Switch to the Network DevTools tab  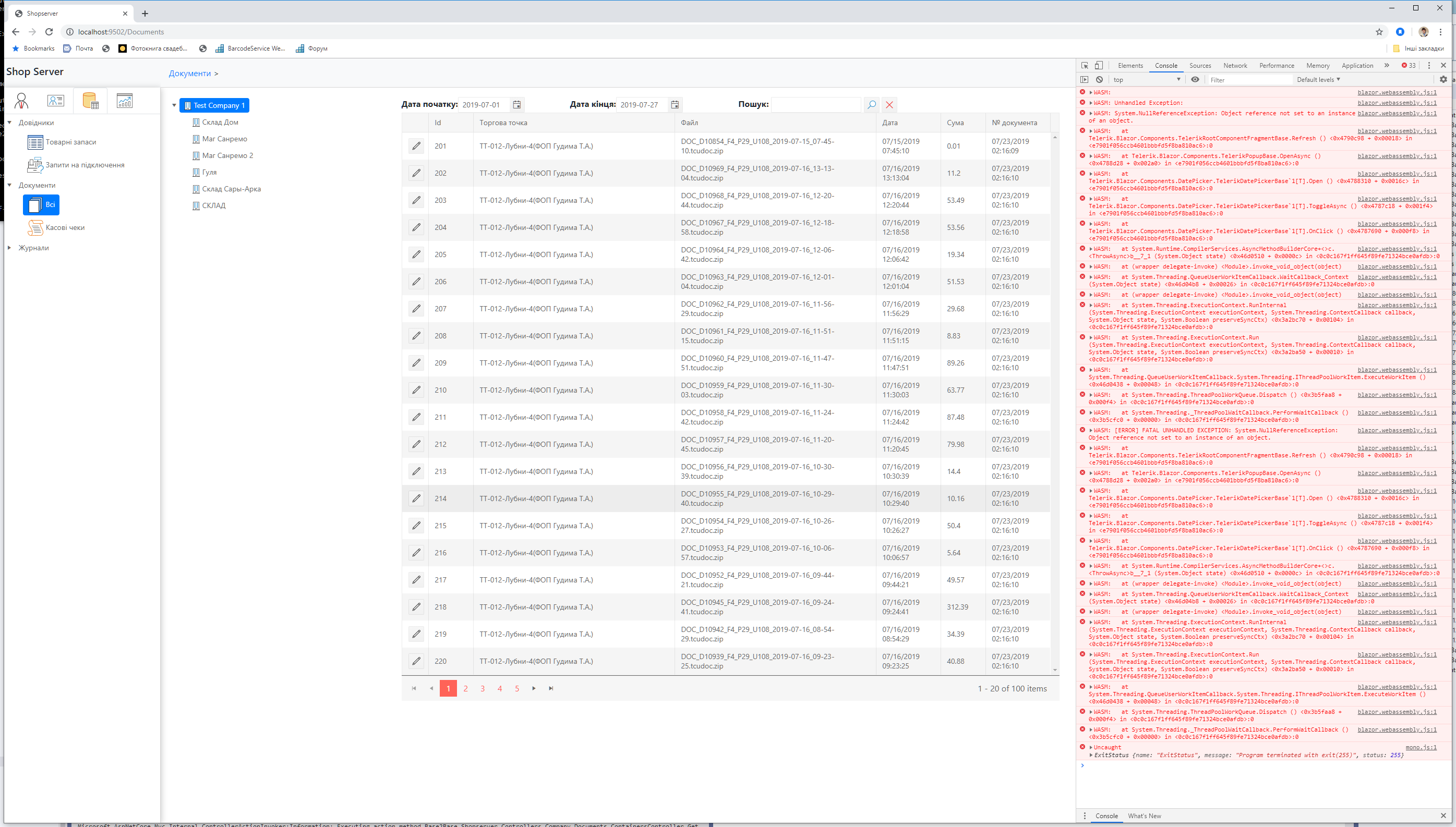point(1234,65)
